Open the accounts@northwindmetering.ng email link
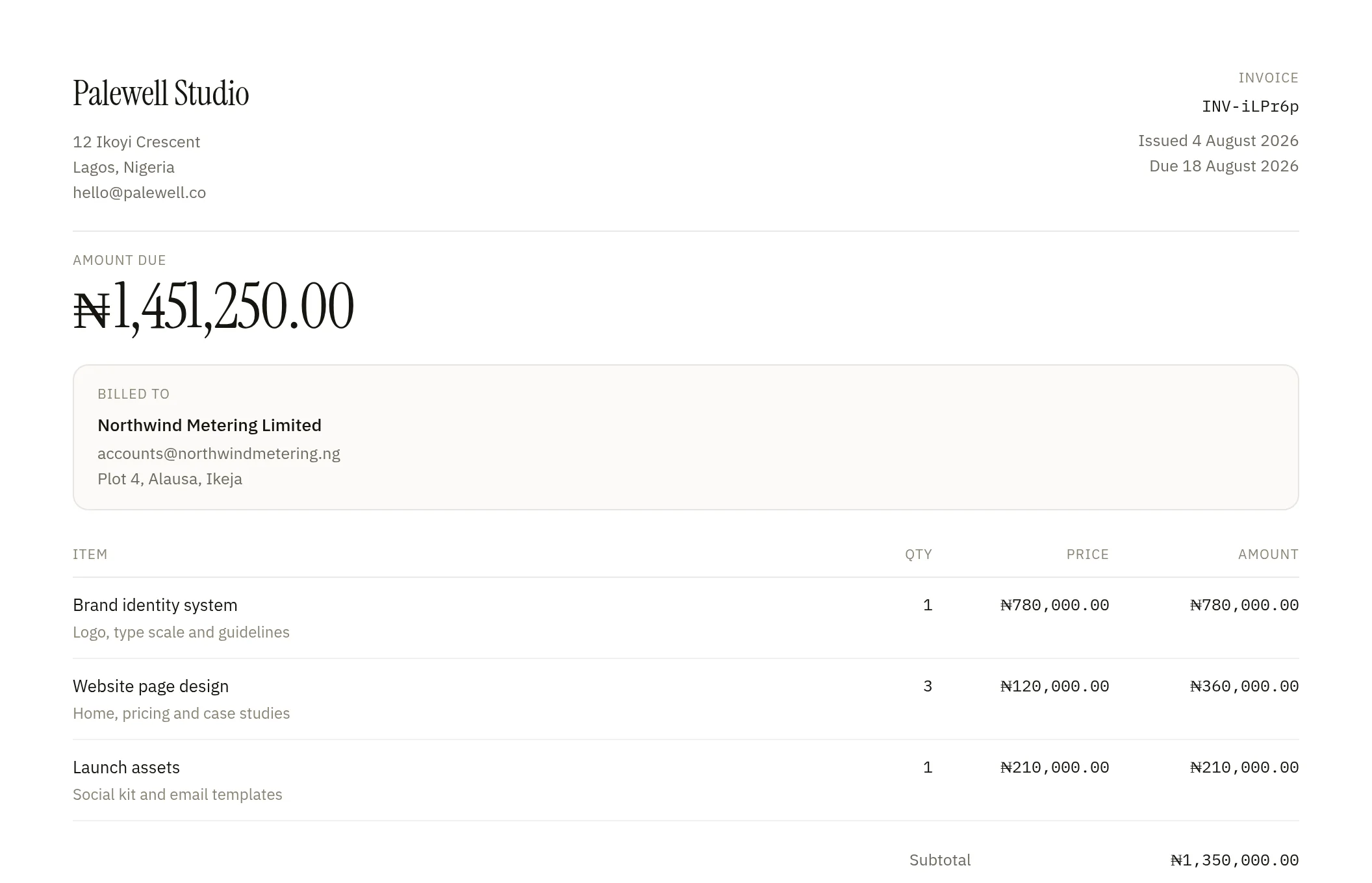Screen dimensions: 1372x883 219,454
